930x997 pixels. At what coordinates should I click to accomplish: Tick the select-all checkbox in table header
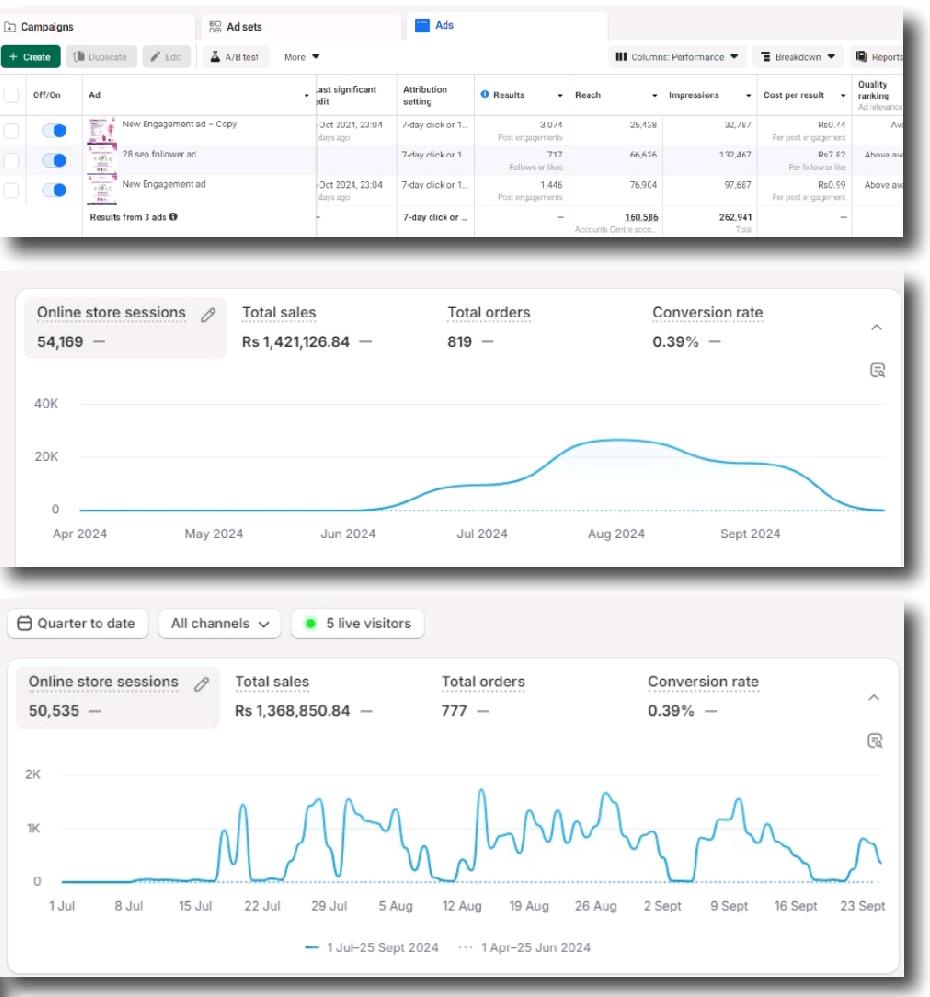(x=11, y=95)
